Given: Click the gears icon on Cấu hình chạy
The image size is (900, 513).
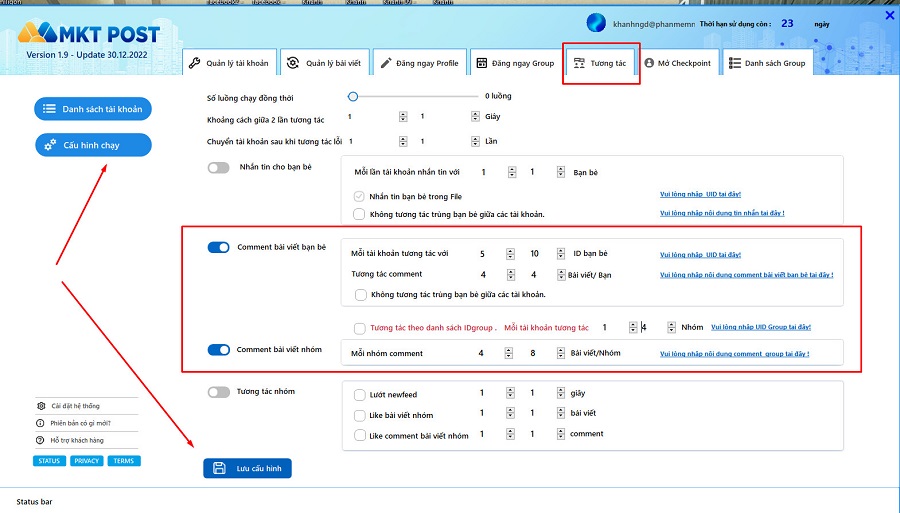Looking at the screenshot, I should [50, 145].
